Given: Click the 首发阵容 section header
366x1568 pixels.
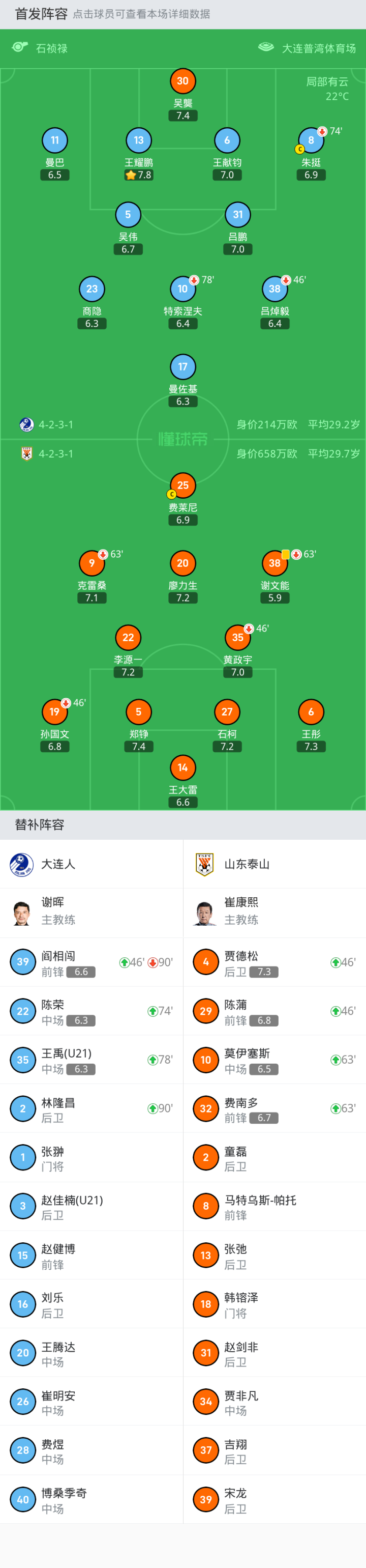Looking at the screenshot, I should tap(41, 14).
